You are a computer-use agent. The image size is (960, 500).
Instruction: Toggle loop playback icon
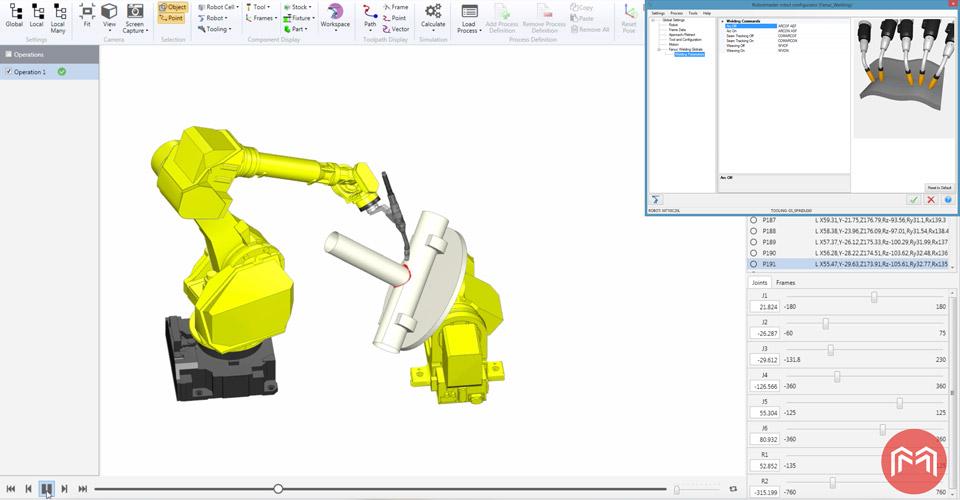pos(733,489)
